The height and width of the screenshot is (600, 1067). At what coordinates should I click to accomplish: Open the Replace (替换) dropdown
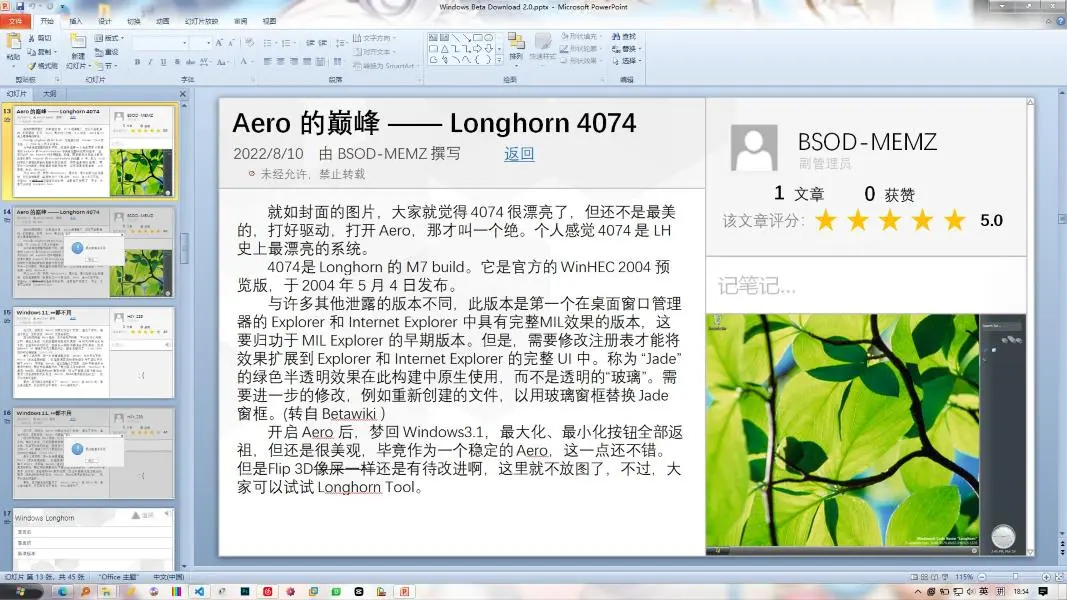[626, 49]
